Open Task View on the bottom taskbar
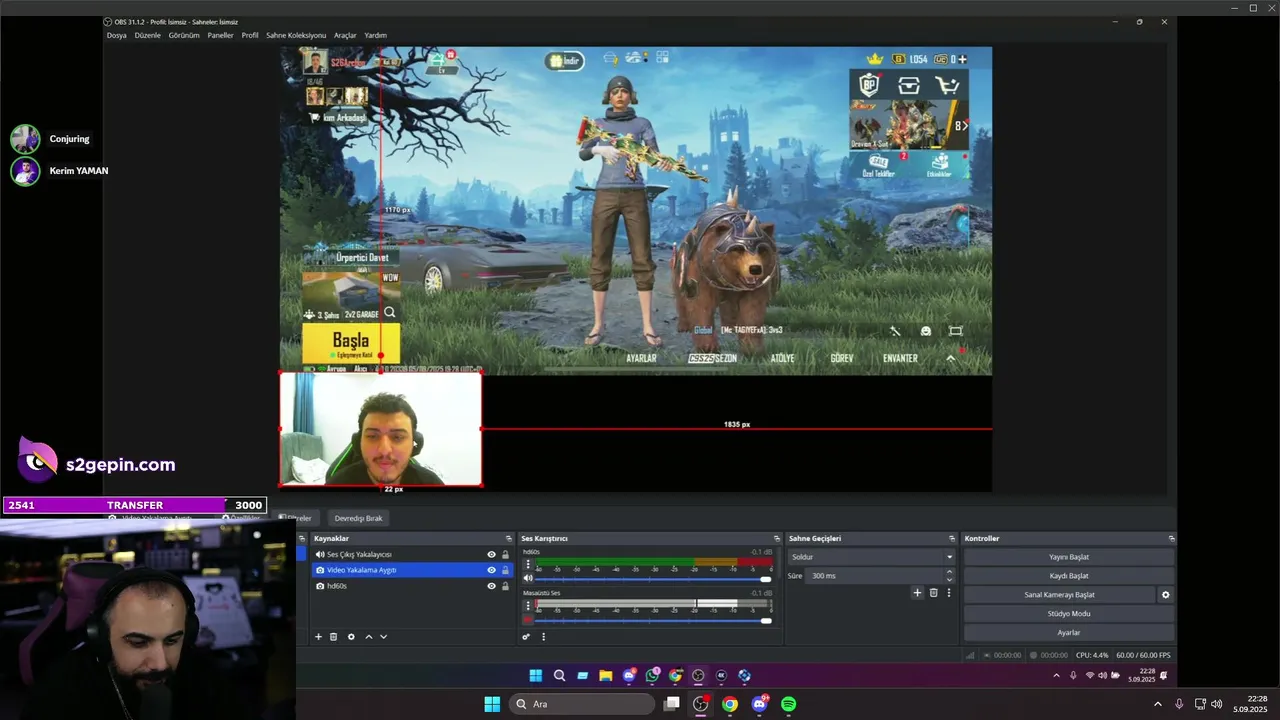Viewport: 1280px width, 720px height. pos(672,704)
